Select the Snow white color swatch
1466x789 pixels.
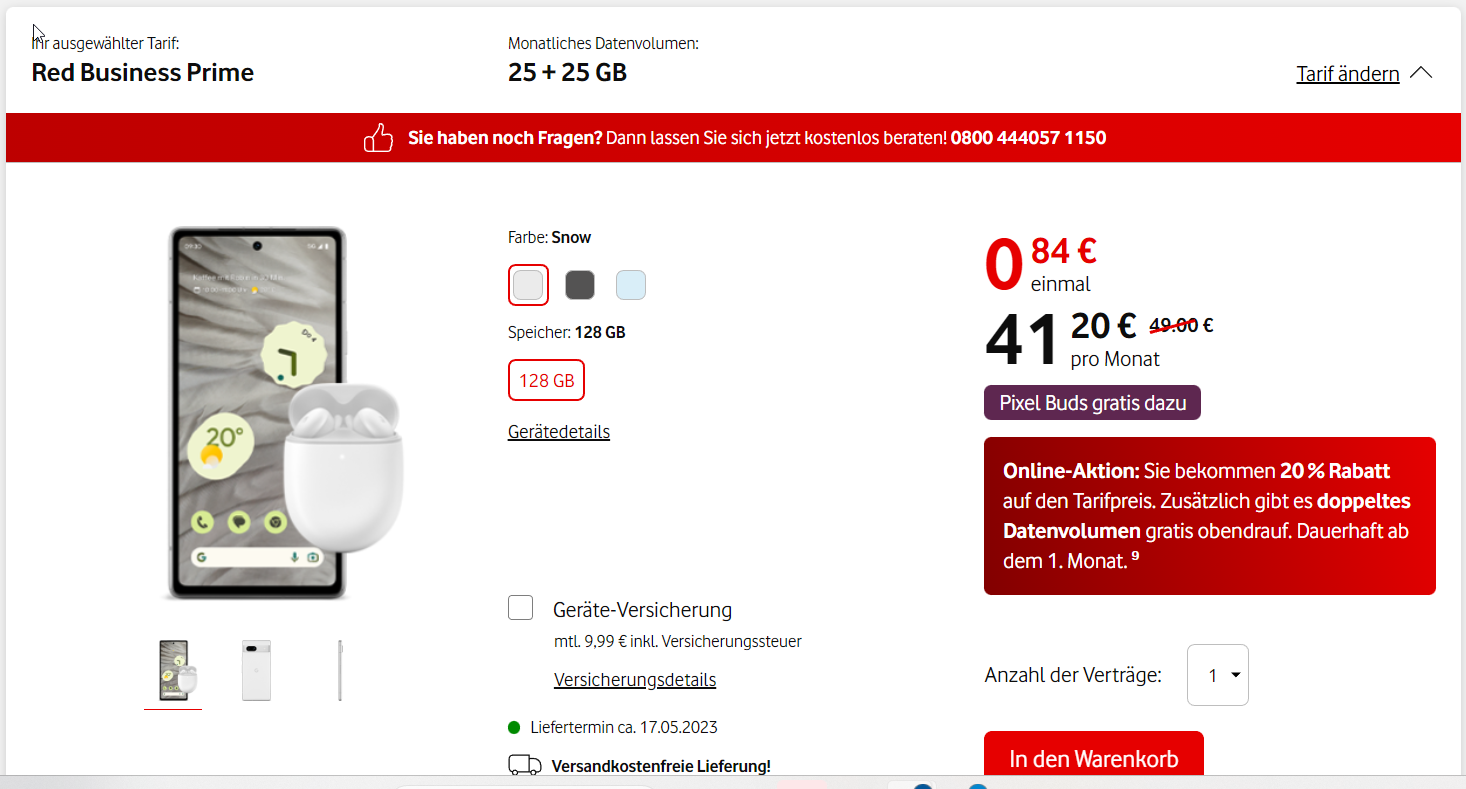(x=528, y=285)
